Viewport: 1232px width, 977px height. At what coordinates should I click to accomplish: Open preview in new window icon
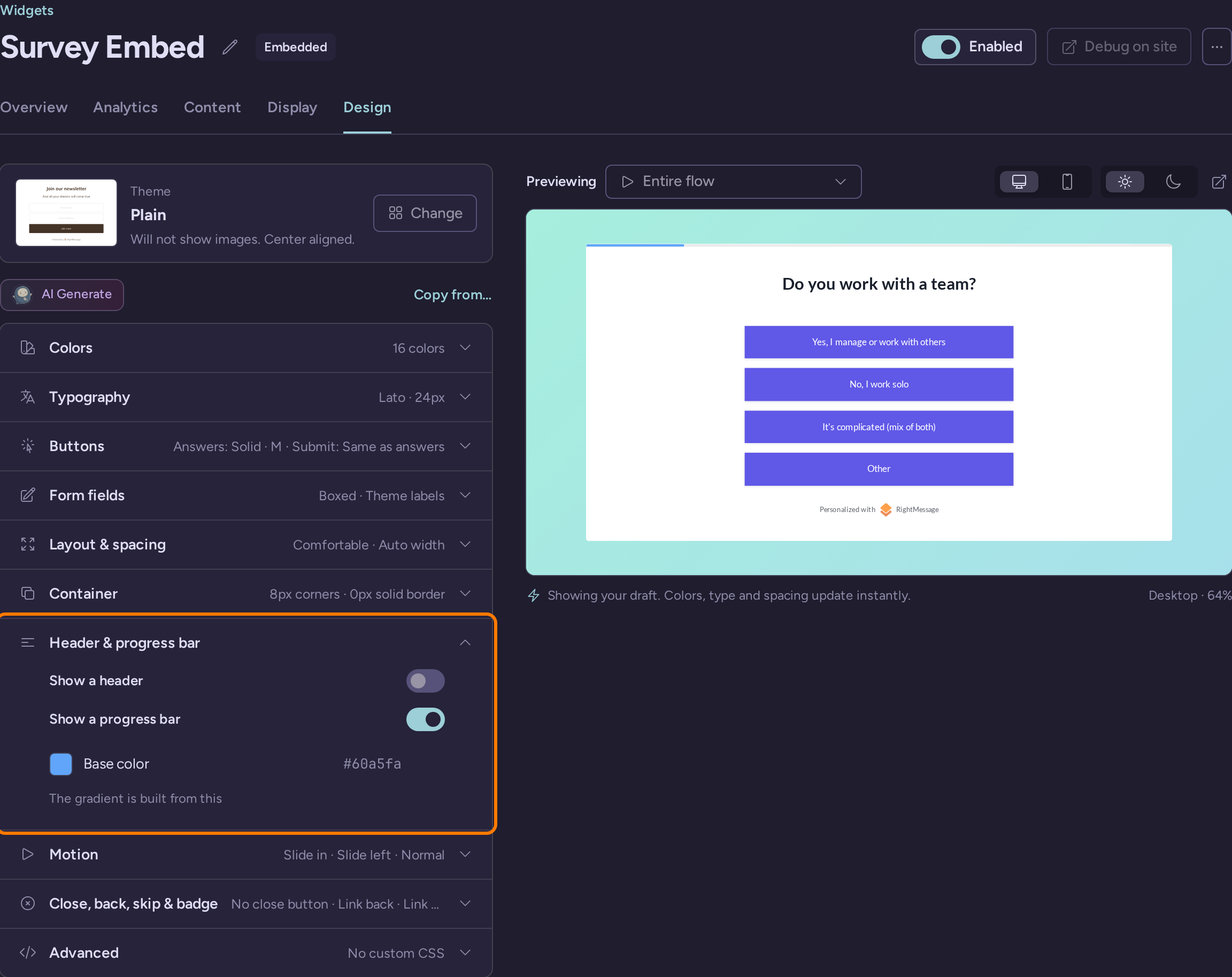click(1219, 182)
